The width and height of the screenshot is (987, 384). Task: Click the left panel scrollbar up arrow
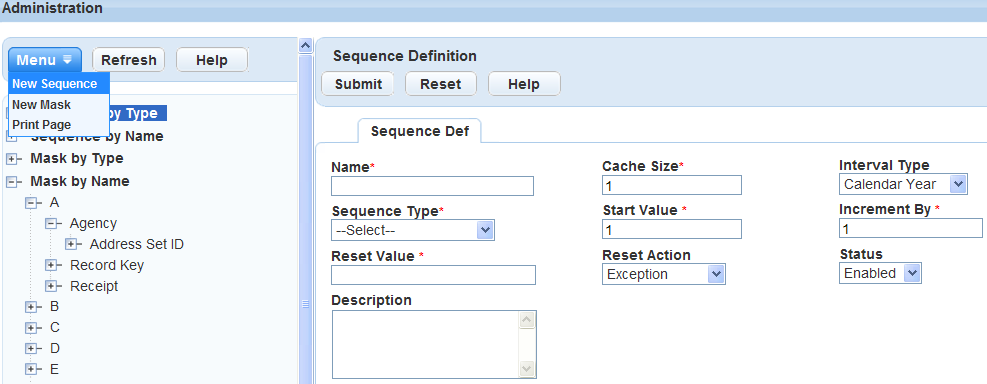coord(305,45)
